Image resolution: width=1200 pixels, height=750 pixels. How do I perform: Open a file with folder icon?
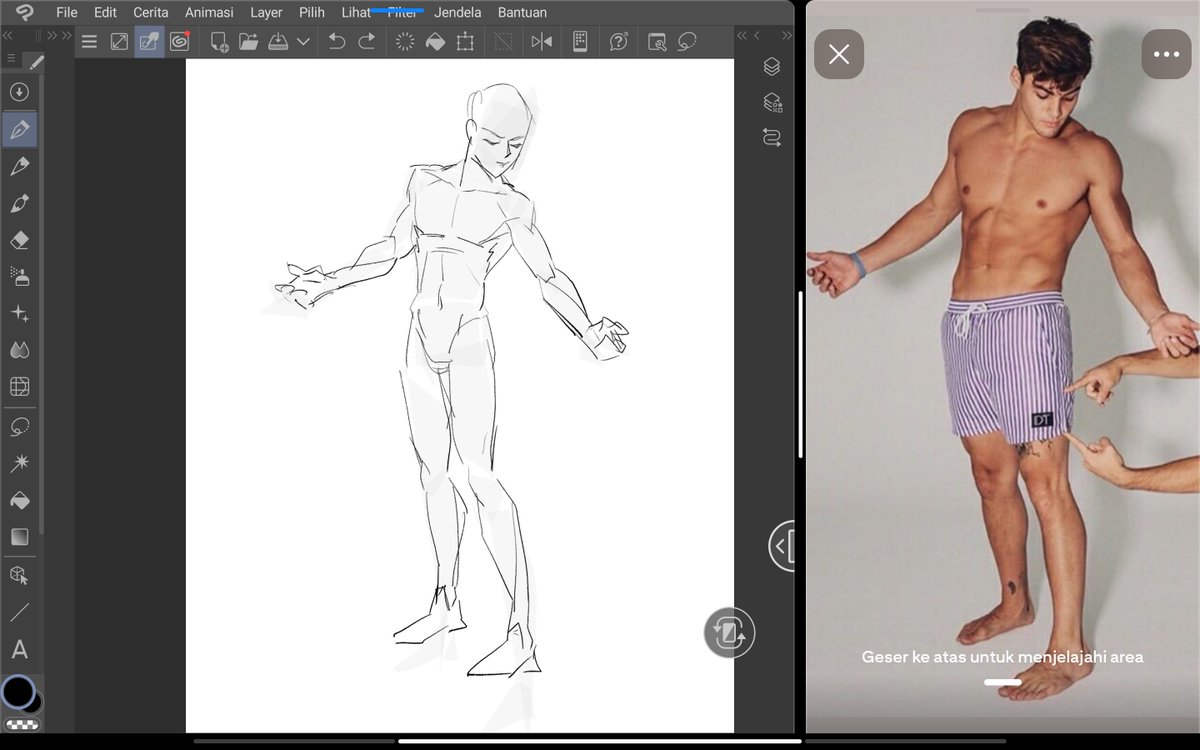249,42
